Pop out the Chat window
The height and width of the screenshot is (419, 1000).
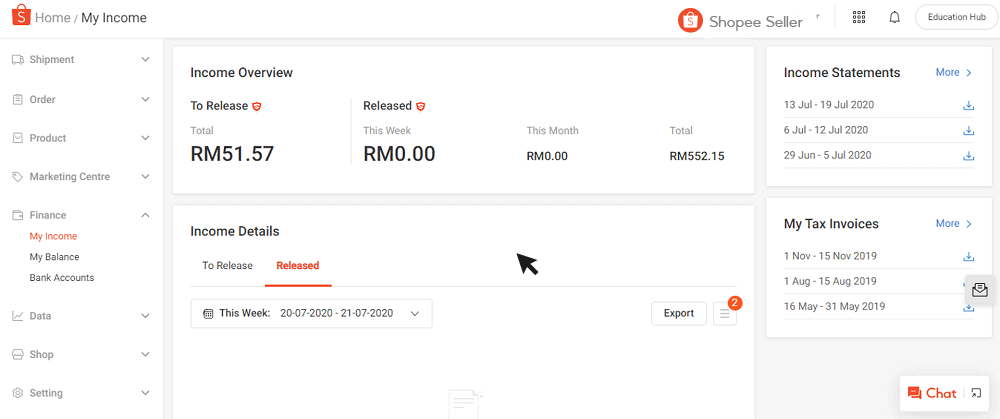(977, 393)
